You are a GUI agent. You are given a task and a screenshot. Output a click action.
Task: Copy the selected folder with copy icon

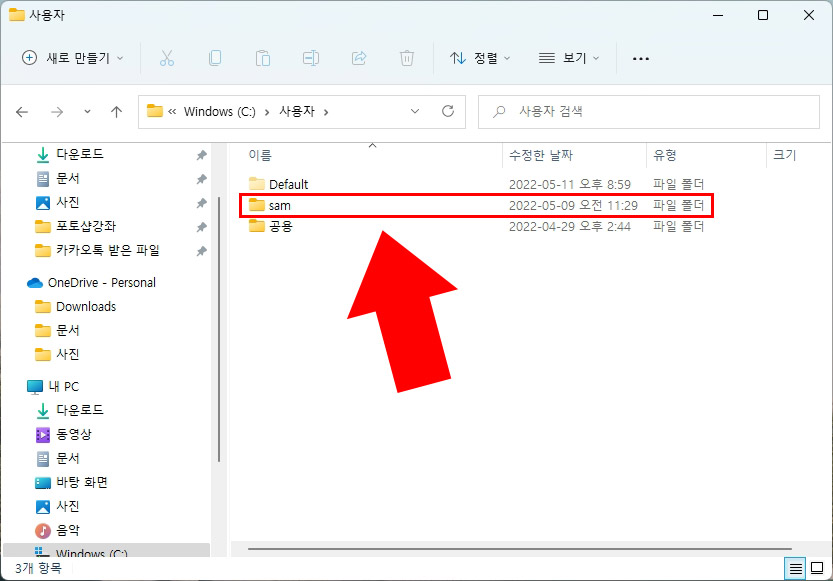coord(215,58)
